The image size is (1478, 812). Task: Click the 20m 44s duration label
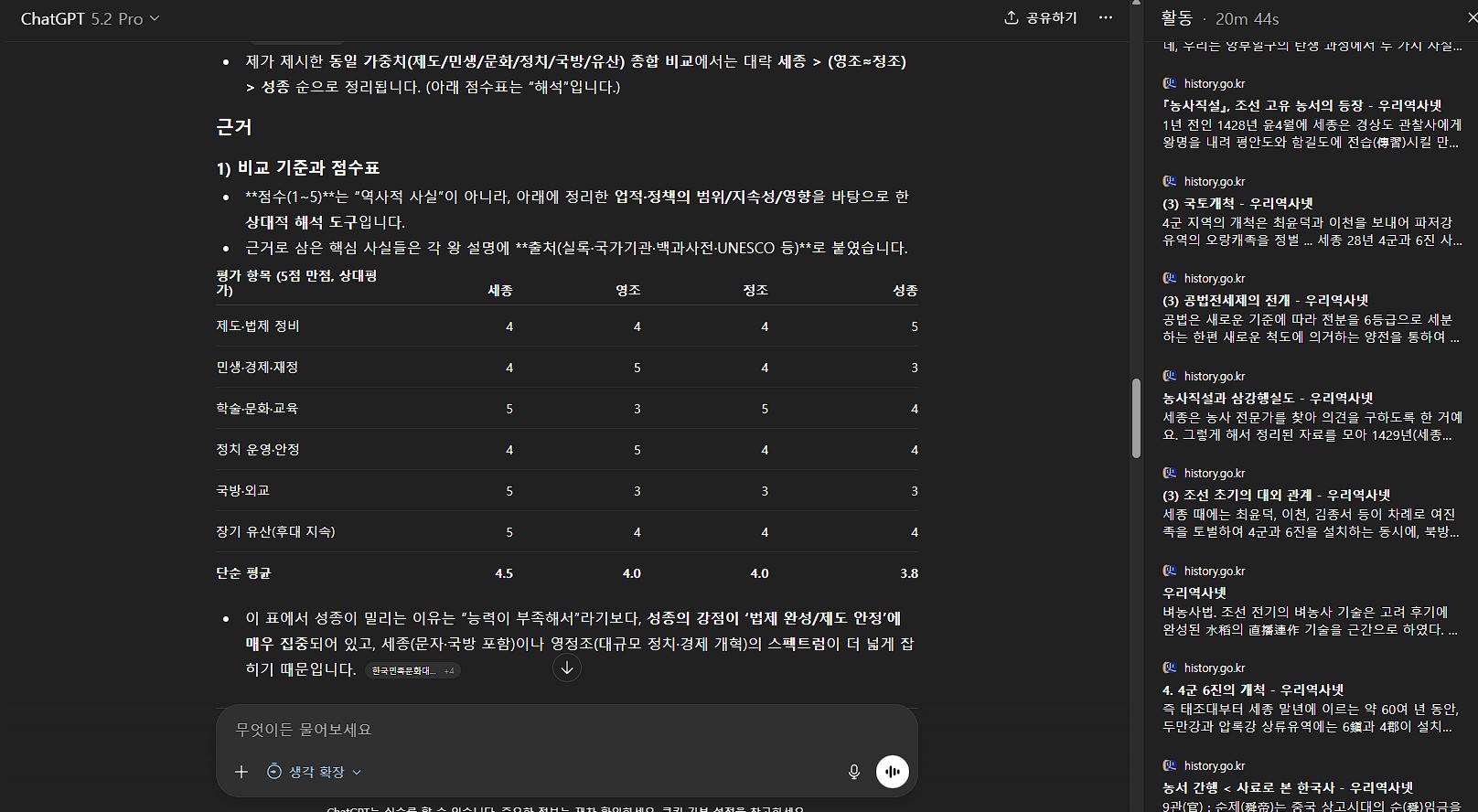1247,18
